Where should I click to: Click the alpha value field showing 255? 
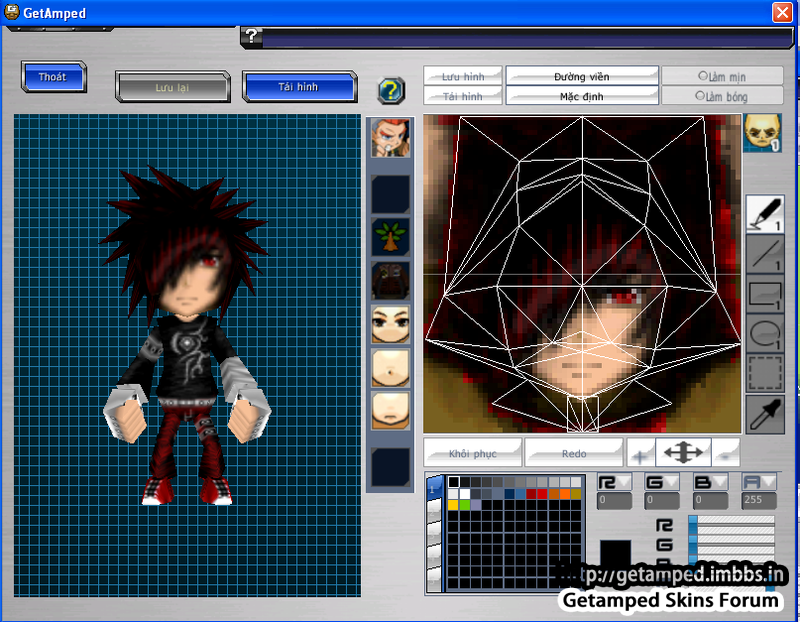click(x=759, y=501)
